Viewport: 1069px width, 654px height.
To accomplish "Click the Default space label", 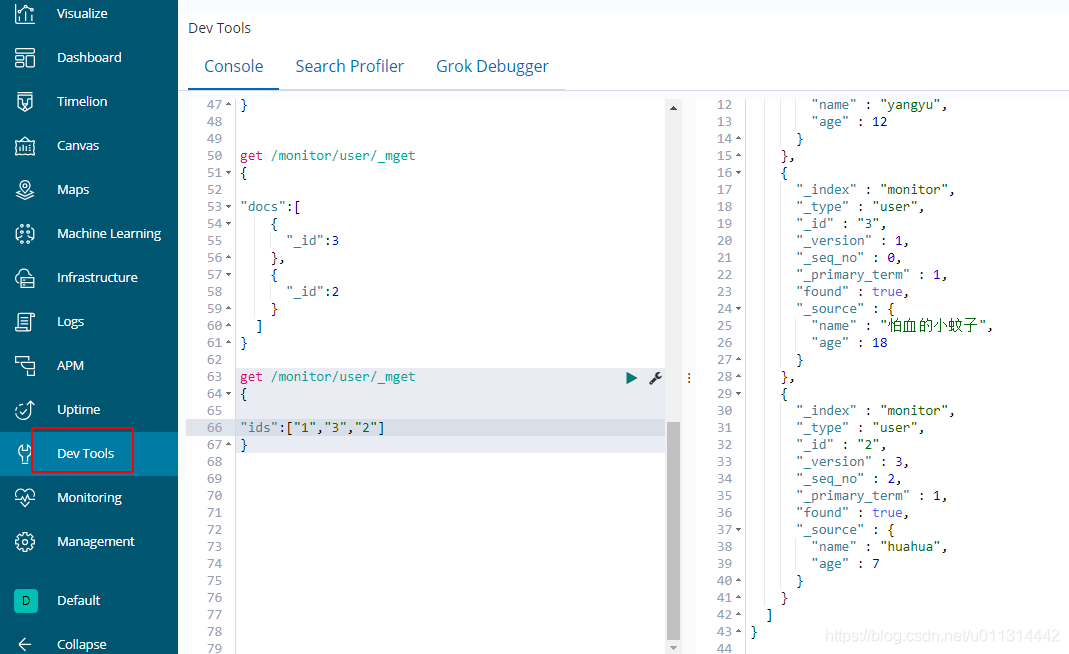I will (x=78, y=601).
